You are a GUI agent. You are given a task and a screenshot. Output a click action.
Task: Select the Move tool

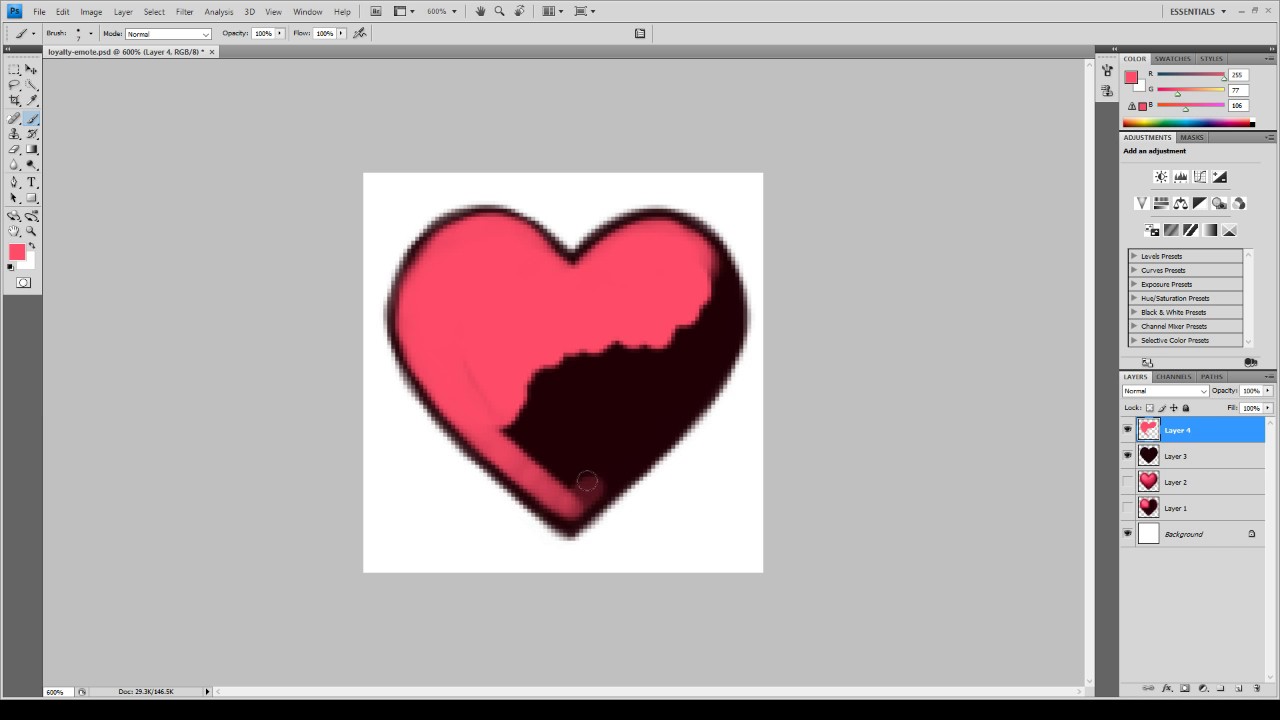[32, 70]
